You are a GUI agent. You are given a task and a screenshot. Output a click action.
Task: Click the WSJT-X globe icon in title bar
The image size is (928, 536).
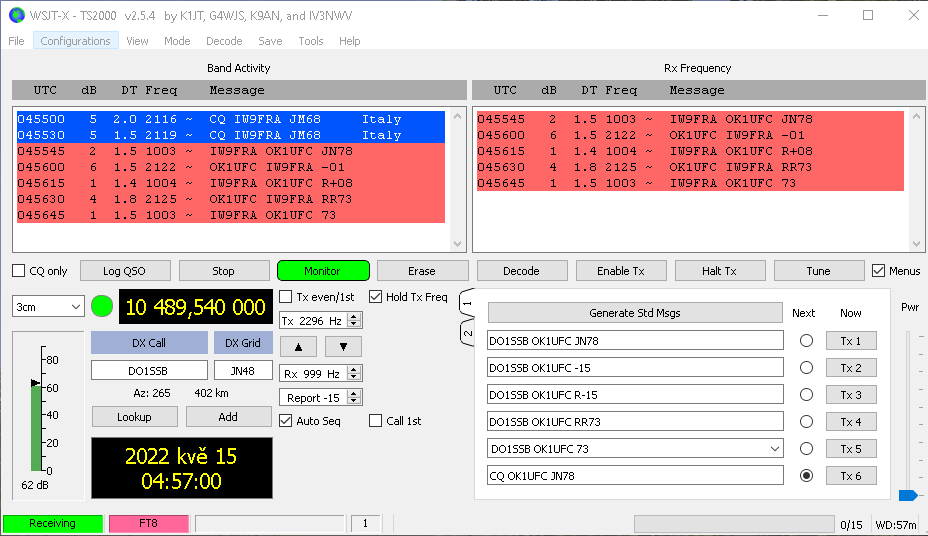[16, 15]
